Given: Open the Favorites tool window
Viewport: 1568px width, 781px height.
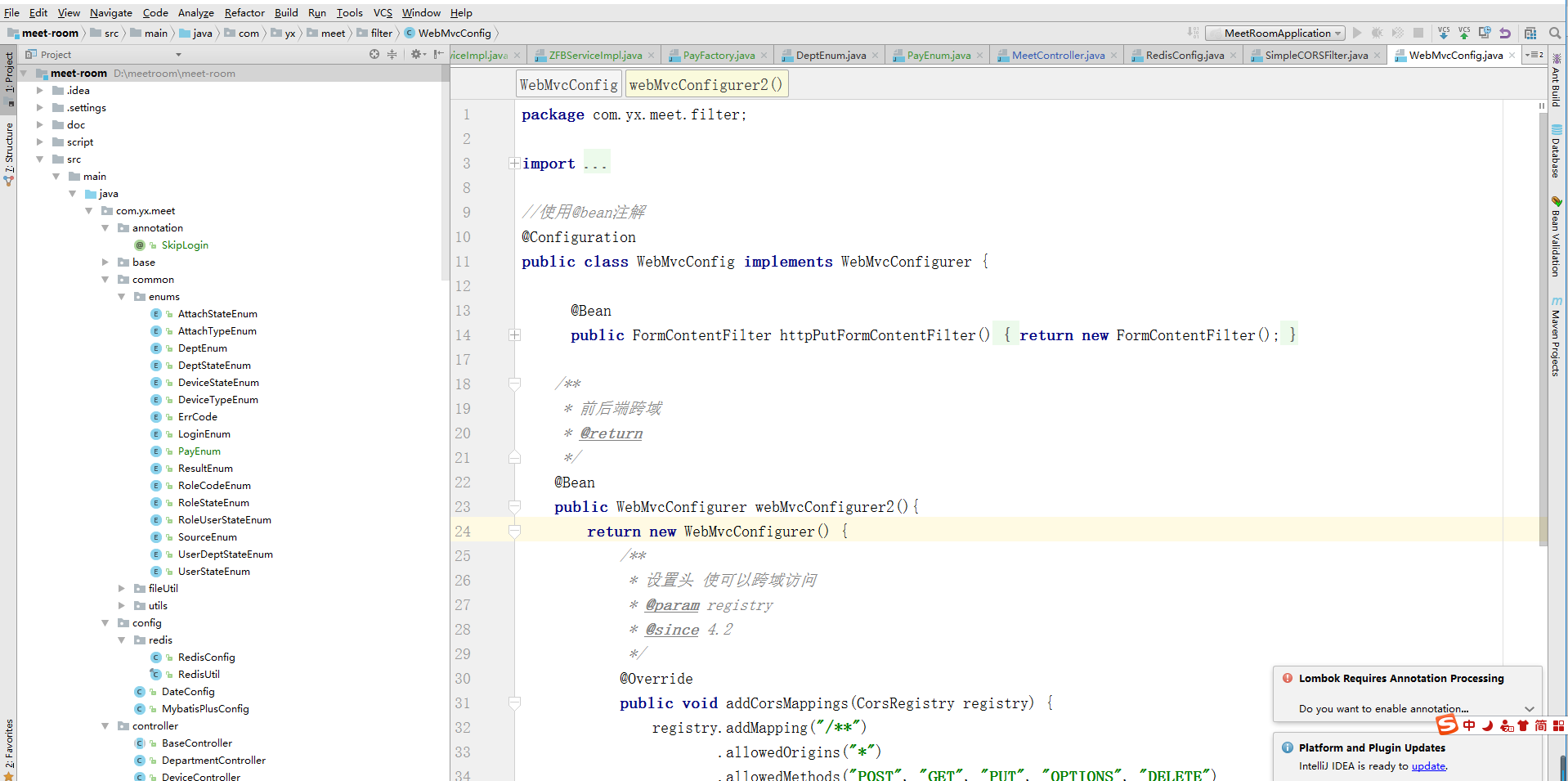Looking at the screenshot, I should pyautogui.click(x=8, y=748).
